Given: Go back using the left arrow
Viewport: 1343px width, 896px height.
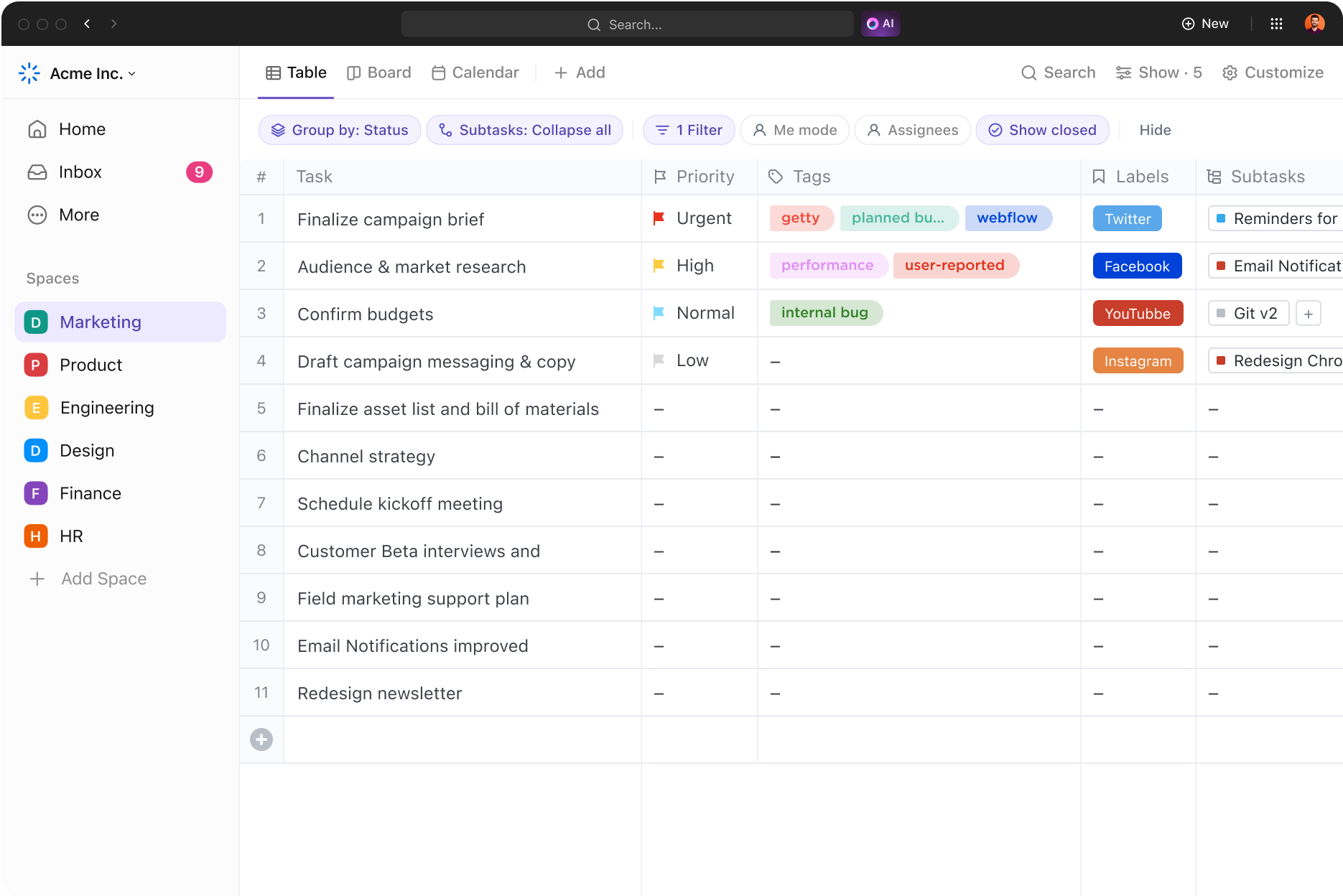Looking at the screenshot, I should [x=87, y=24].
